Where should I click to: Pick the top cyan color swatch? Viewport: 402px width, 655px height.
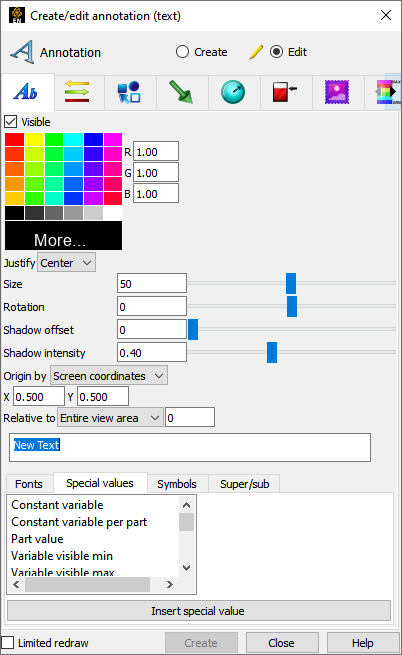click(x=74, y=140)
